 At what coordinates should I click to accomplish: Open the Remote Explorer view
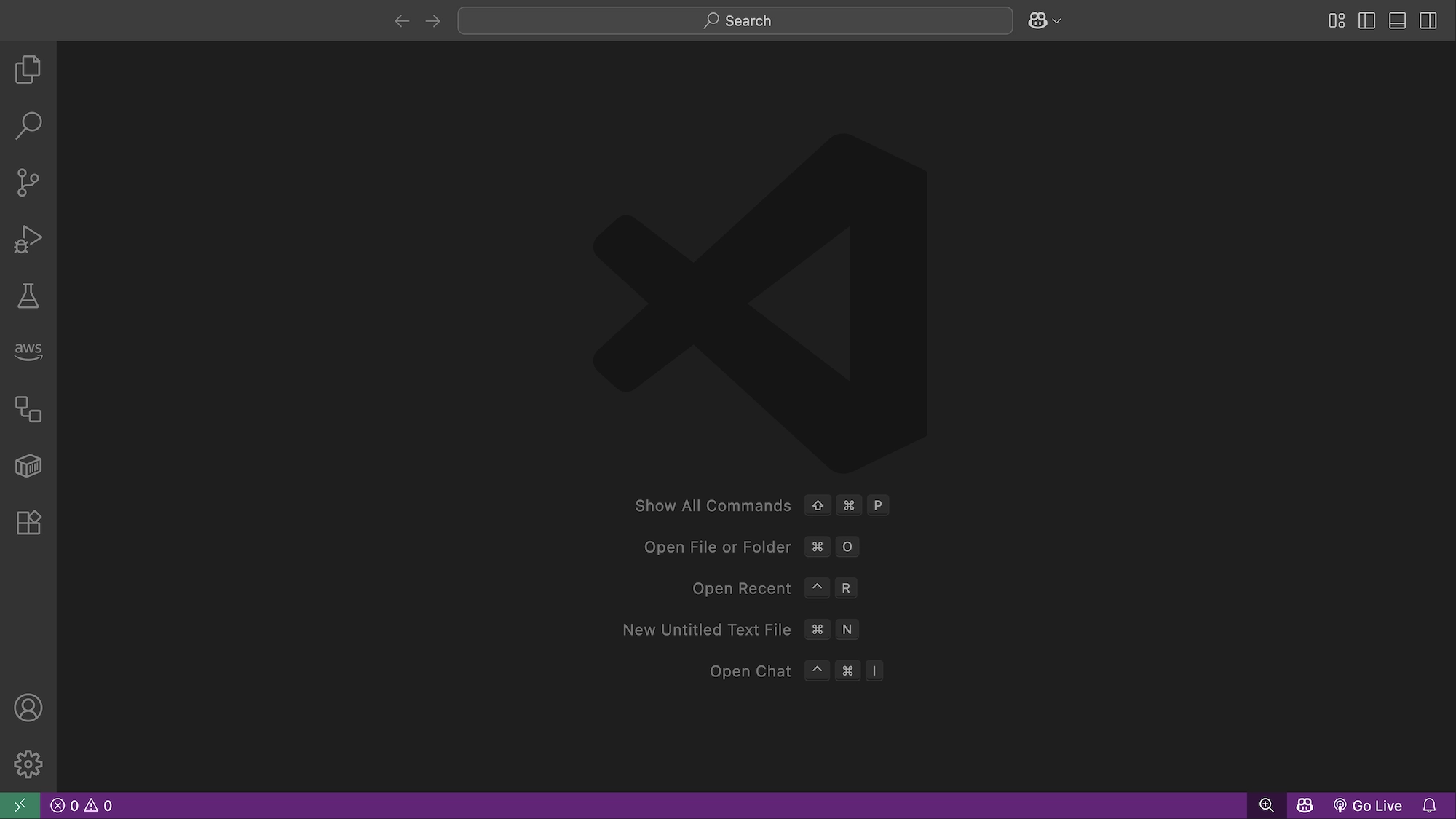pos(28,409)
